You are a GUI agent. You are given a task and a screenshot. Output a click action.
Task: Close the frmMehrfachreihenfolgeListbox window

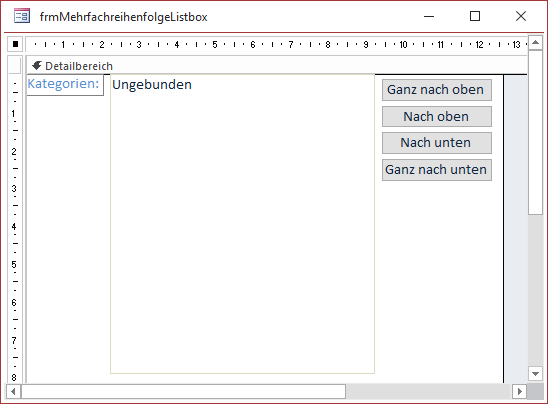[521, 16]
